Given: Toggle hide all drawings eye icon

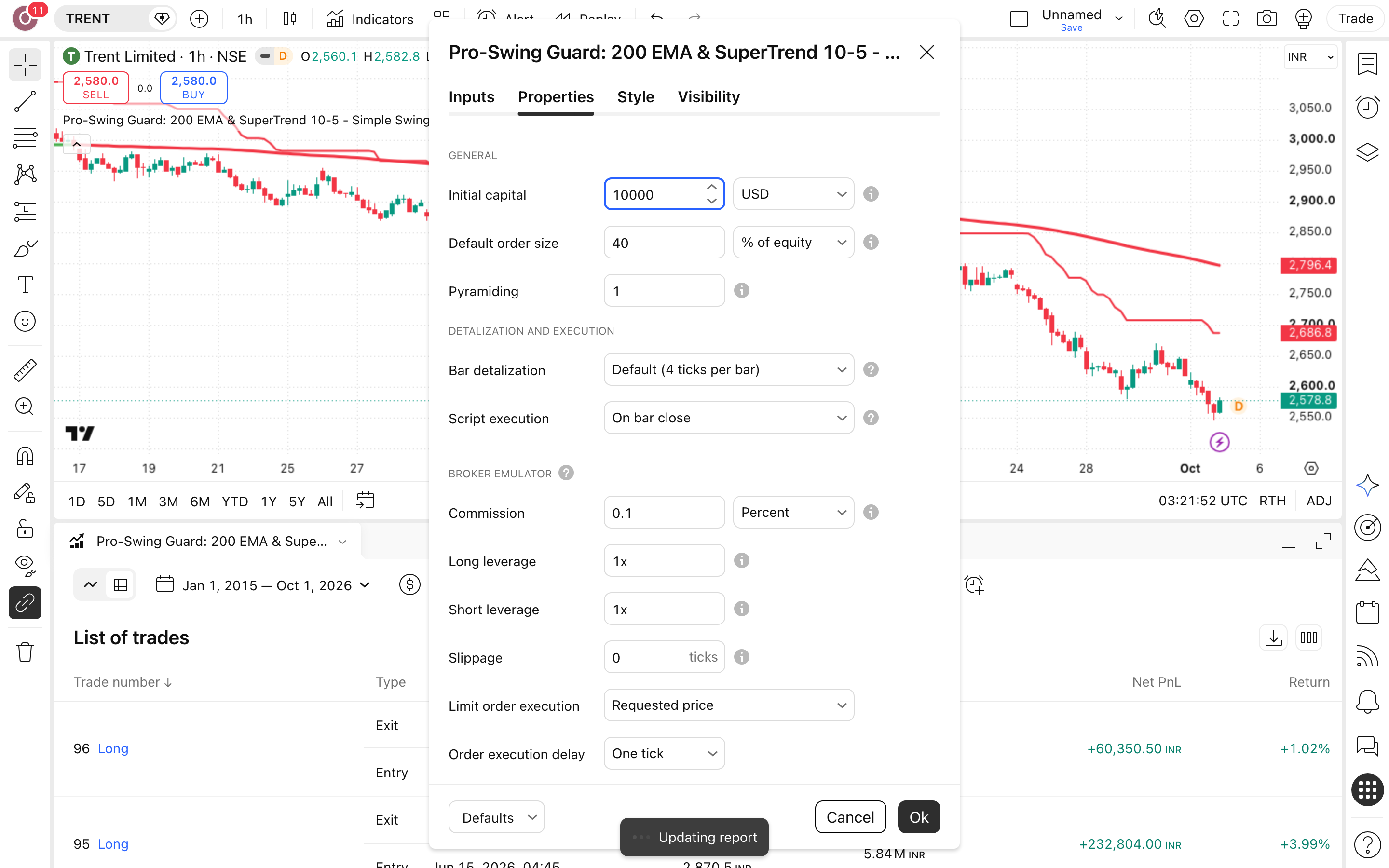Looking at the screenshot, I should (x=25, y=565).
